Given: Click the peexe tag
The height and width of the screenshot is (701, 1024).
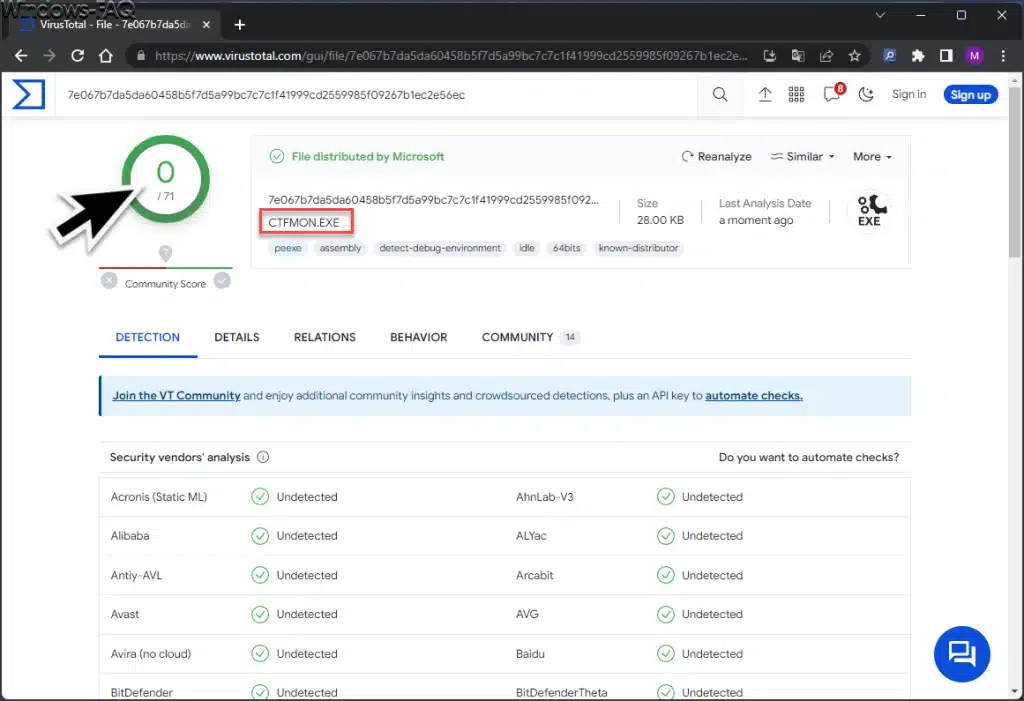Looking at the screenshot, I should 288,248.
